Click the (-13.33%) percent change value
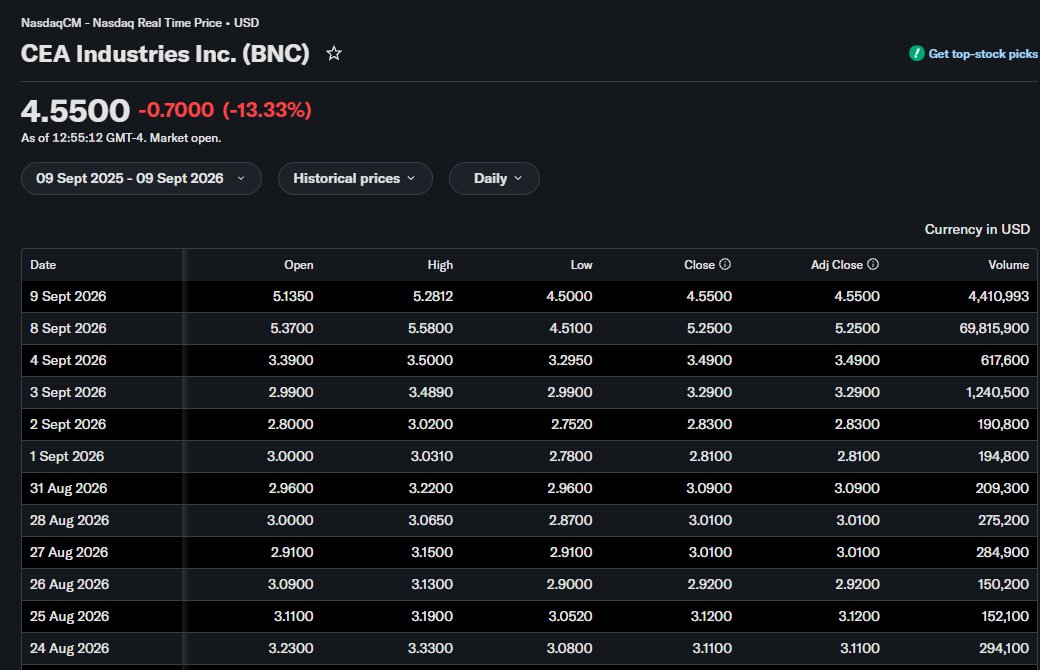Viewport: 1040px width, 670px height. 267,109
